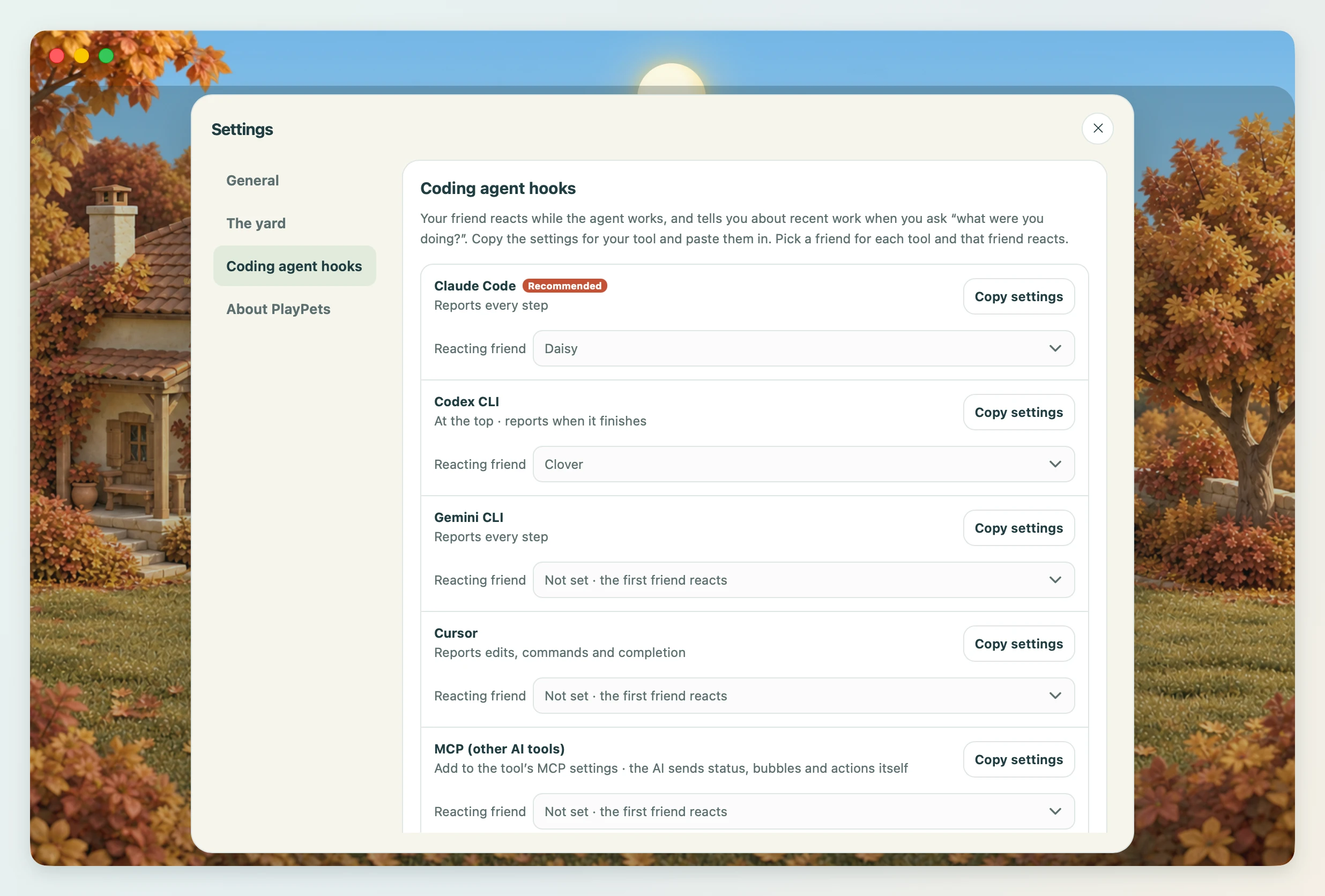1325x896 pixels.
Task: Click the Settings dialog title
Action: coord(242,129)
